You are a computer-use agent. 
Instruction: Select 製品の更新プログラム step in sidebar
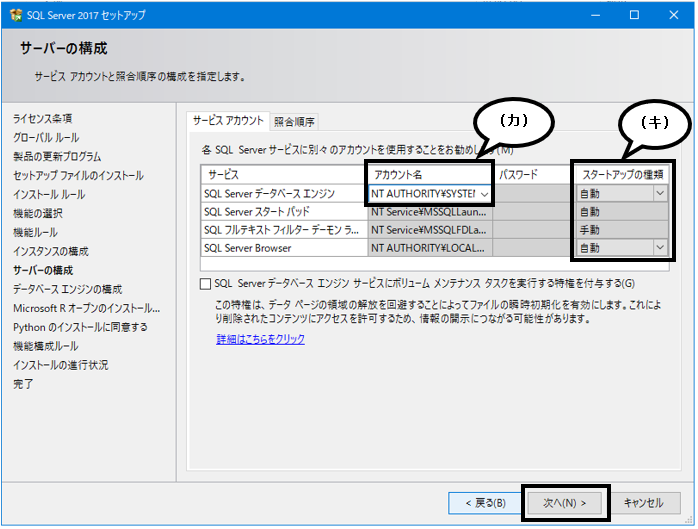coord(57,157)
